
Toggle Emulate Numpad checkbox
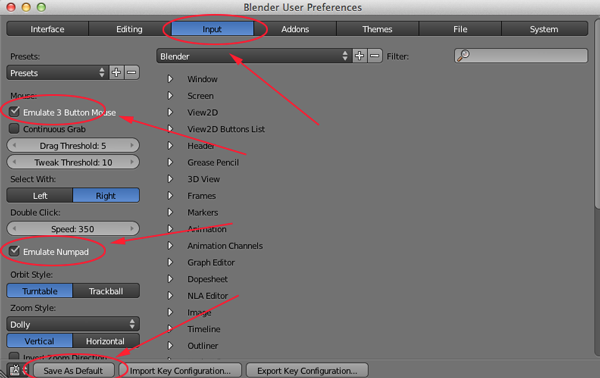tap(14, 251)
